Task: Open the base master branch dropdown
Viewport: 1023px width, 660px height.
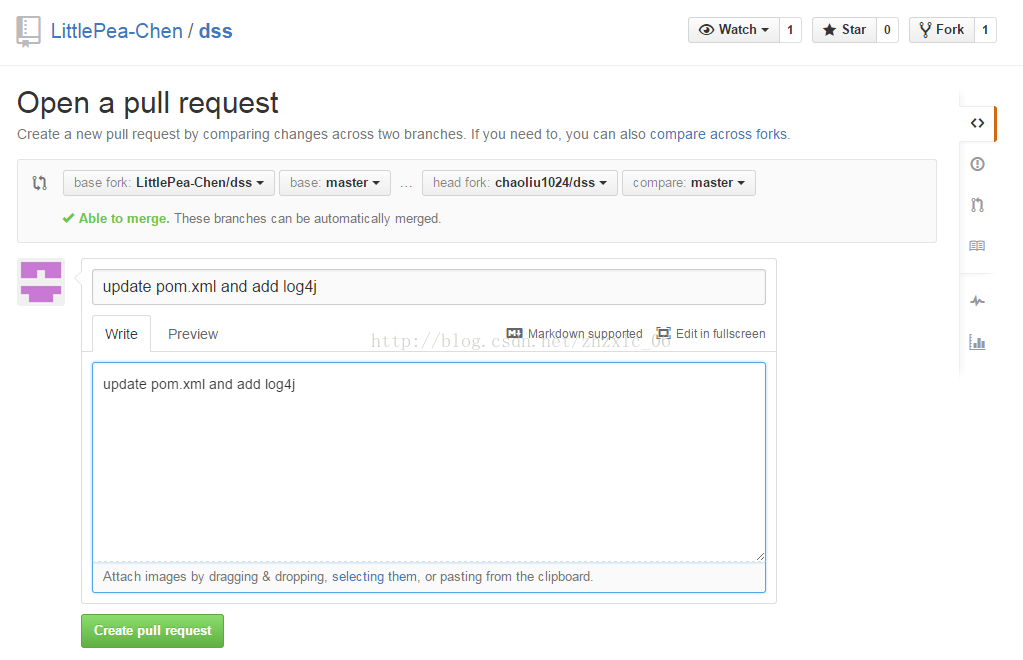Action: pos(335,183)
